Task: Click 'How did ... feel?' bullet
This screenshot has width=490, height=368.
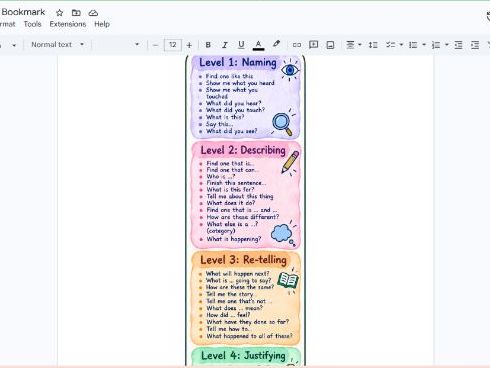Action: tap(228, 315)
